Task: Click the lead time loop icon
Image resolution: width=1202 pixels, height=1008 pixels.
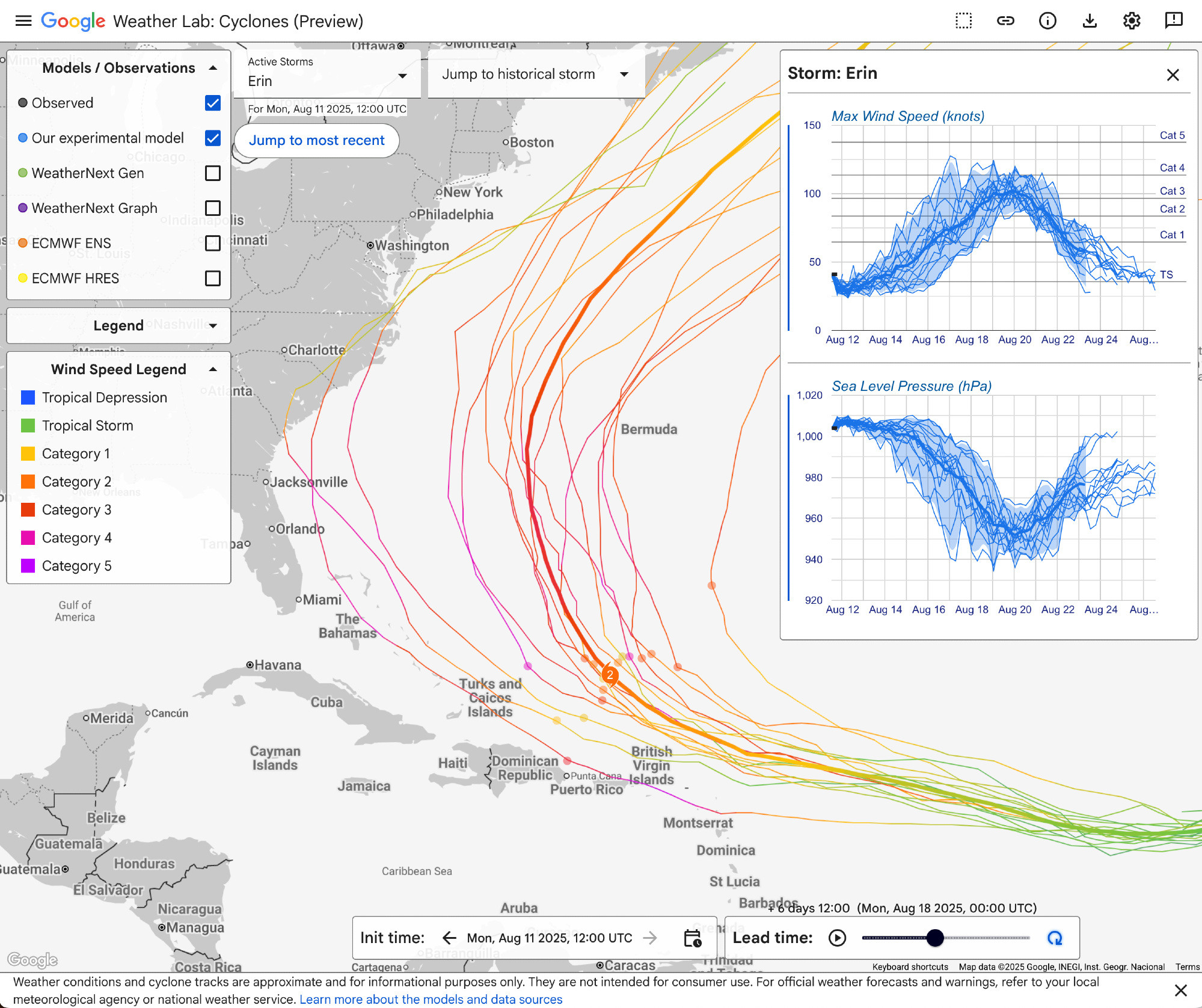Action: (x=1055, y=938)
